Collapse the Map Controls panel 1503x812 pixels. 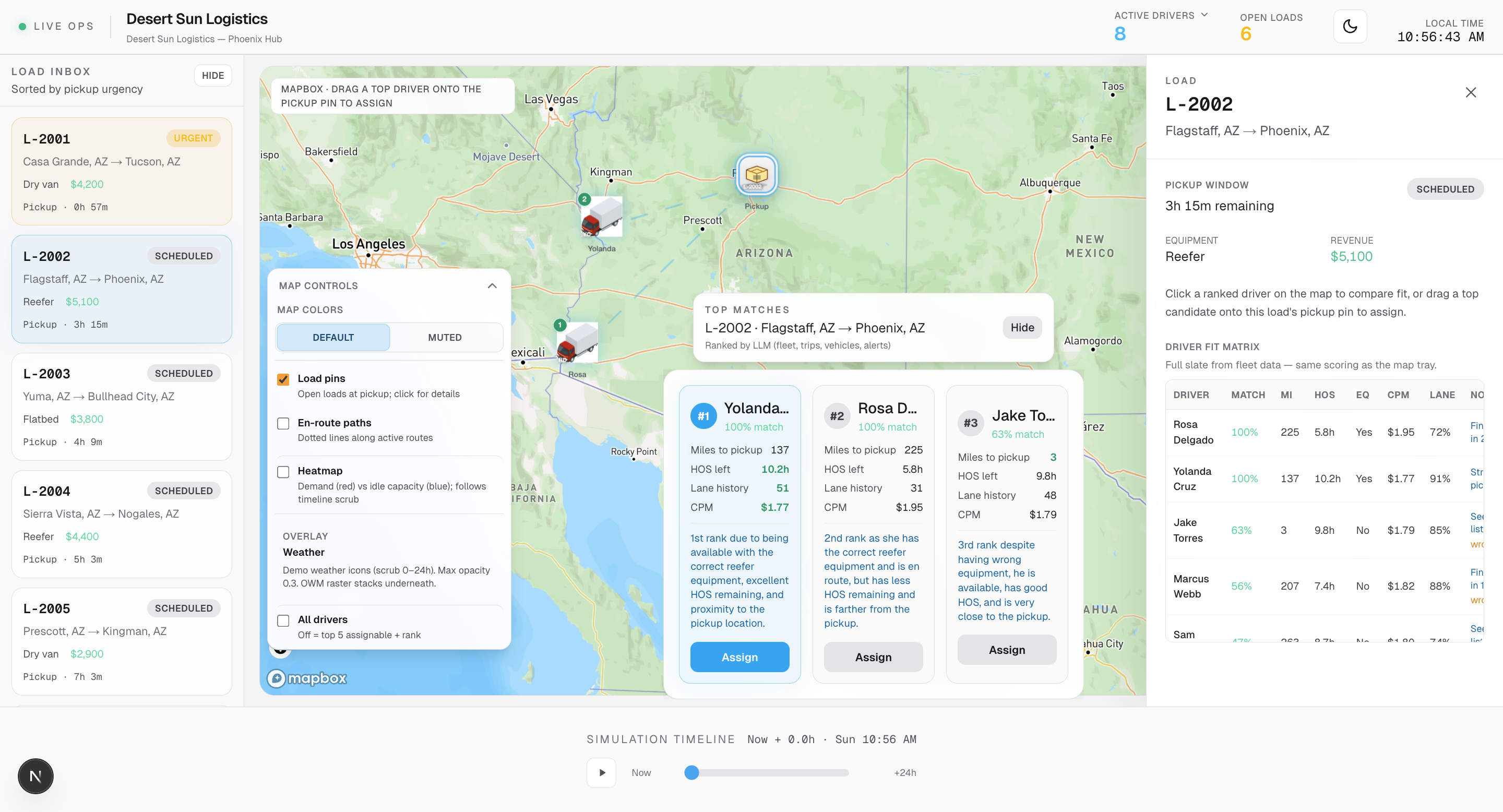(492, 286)
